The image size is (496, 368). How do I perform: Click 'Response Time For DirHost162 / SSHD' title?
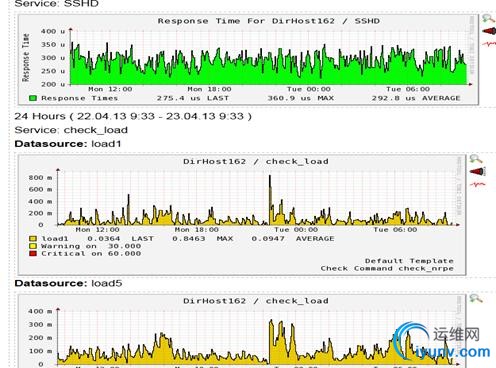pos(269,21)
